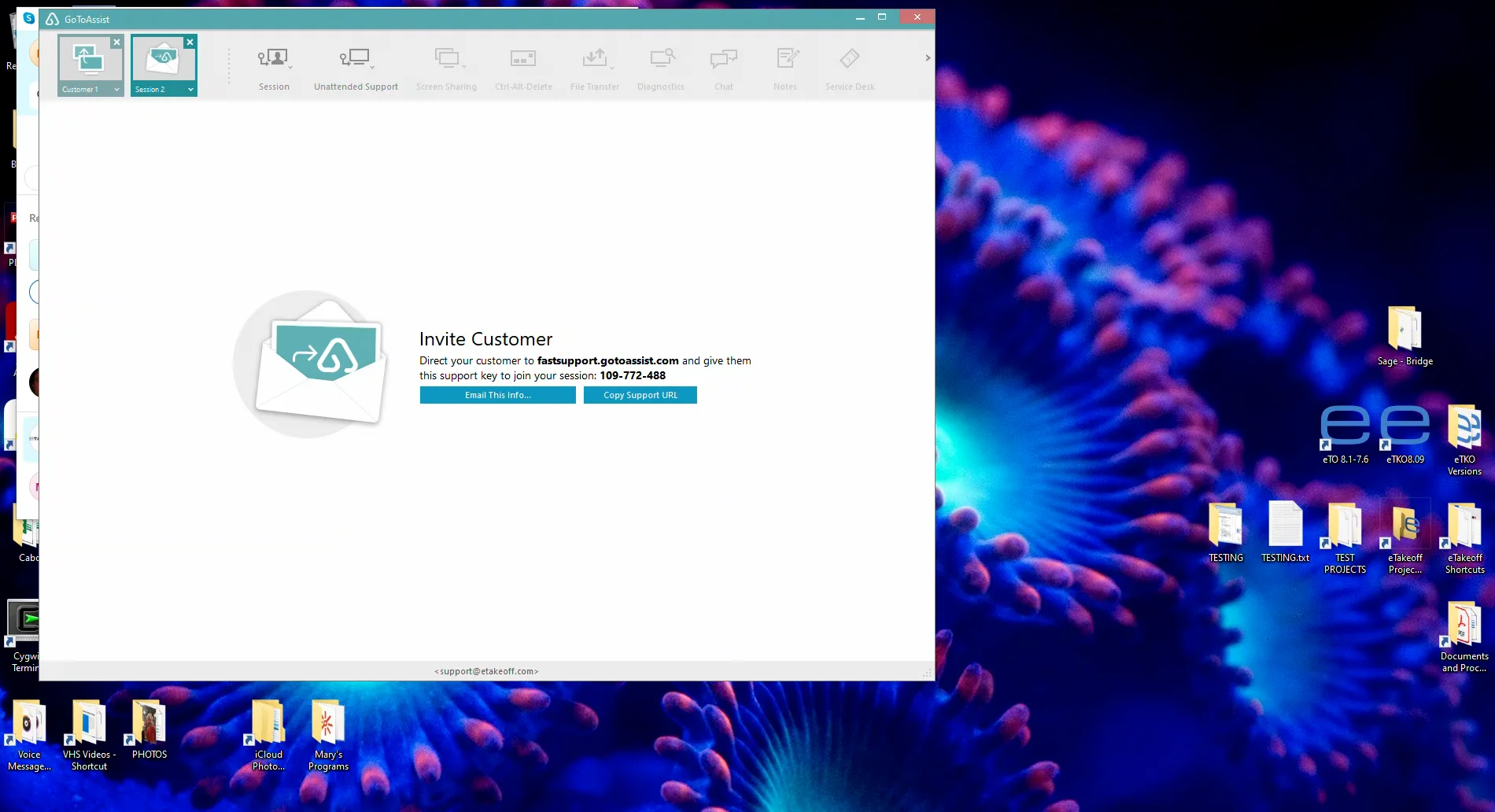Expand the Customer 1 tab dropdown

tap(116, 89)
